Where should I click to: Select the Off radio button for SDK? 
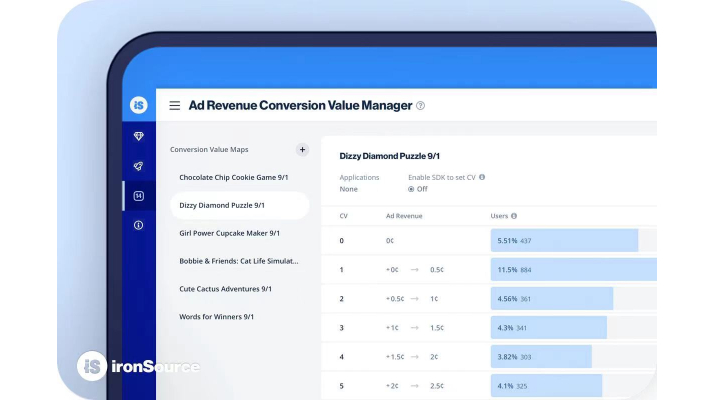coord(411,189)
